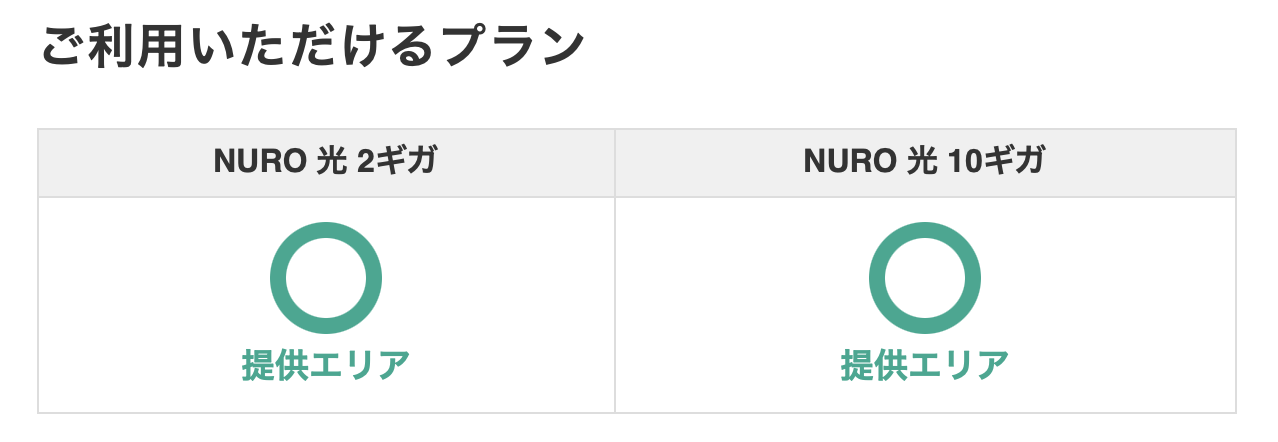Select the NURO 光 2ギガ column header
Screen dimensions: 1278x442
tap(326, 163)
